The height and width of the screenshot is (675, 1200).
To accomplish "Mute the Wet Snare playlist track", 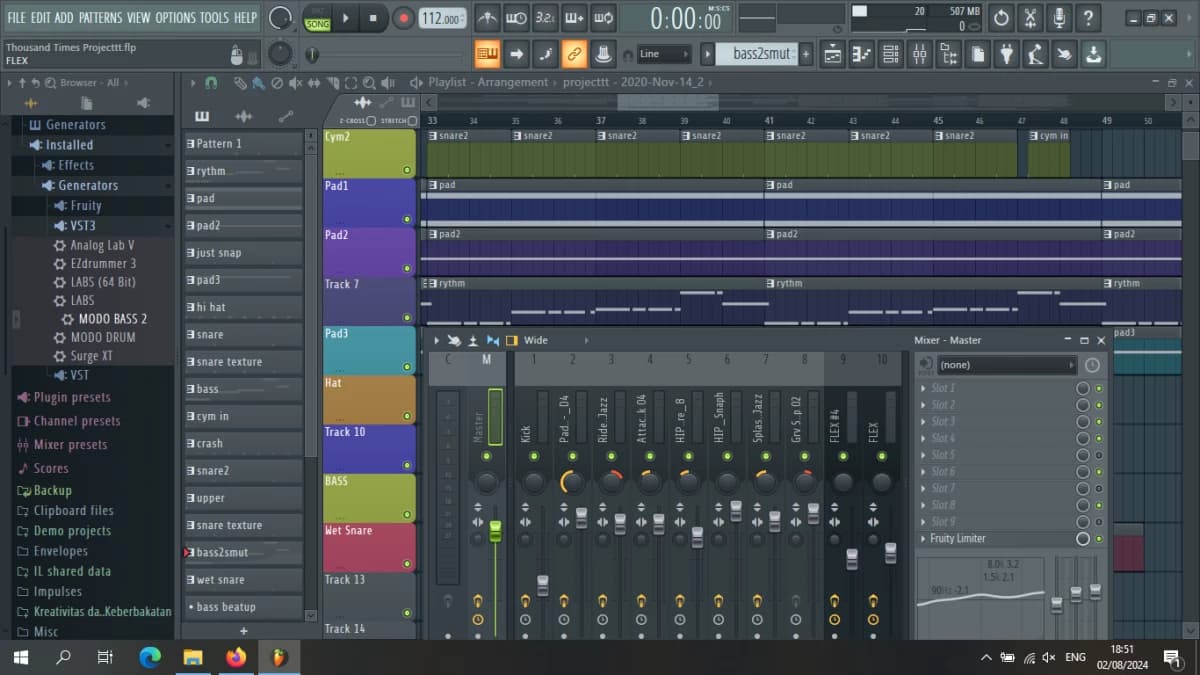I will click(x=407, y=564).
